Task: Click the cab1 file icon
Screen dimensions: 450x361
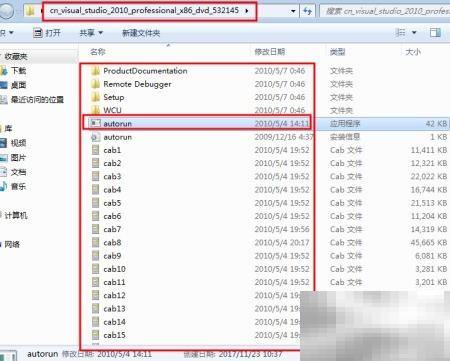Action: point(95,150)
